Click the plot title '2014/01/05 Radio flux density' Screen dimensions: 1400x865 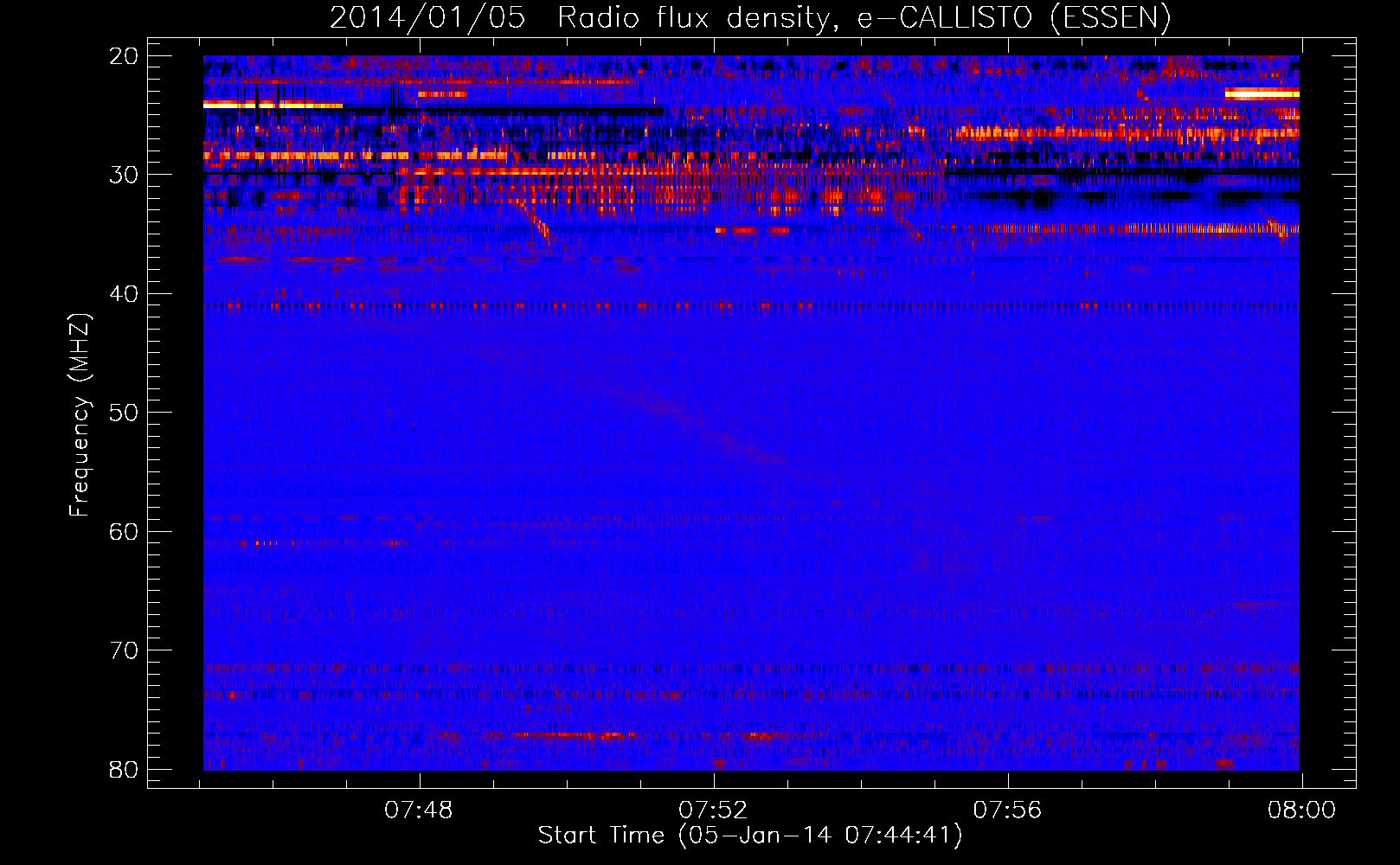(x=749, y=18)
